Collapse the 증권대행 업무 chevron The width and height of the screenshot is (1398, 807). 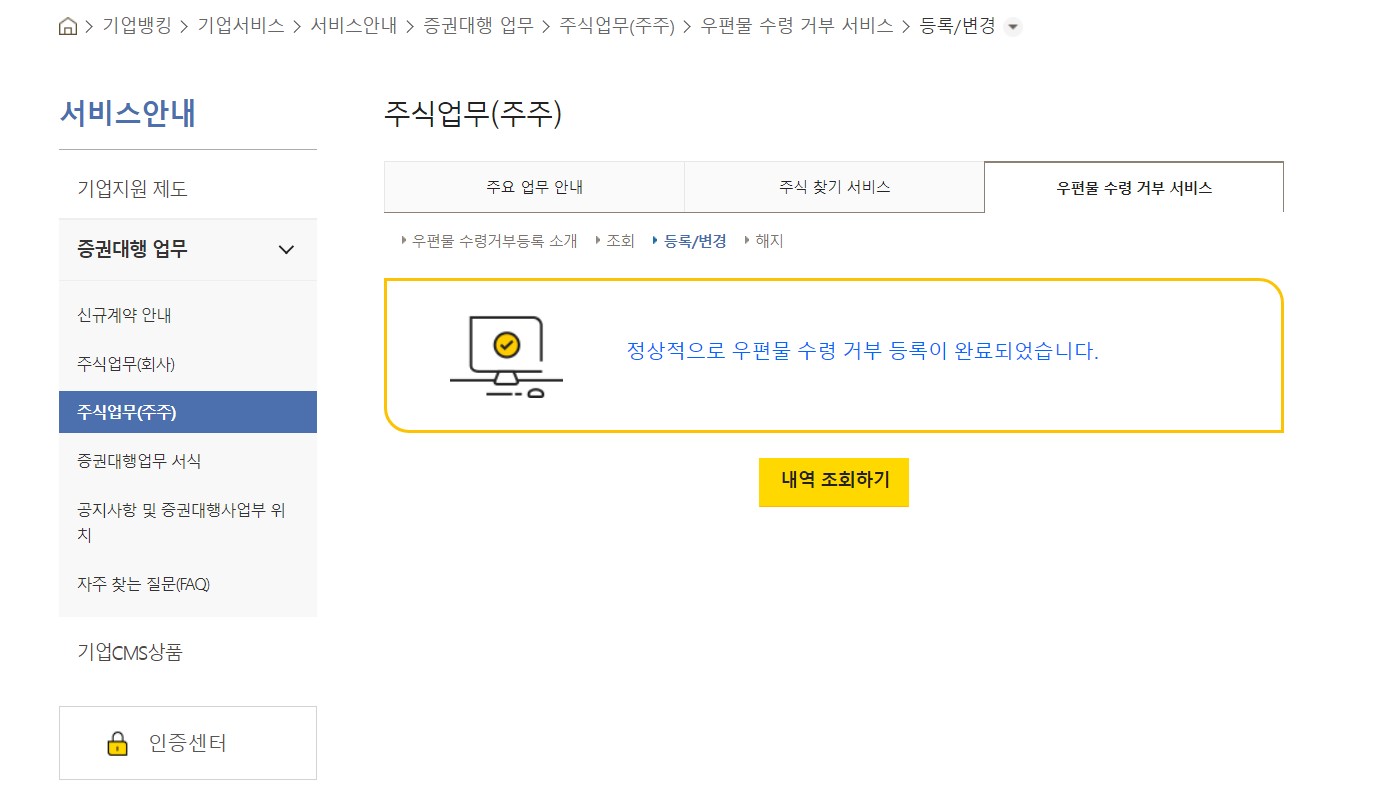click(x=286, y=250)
